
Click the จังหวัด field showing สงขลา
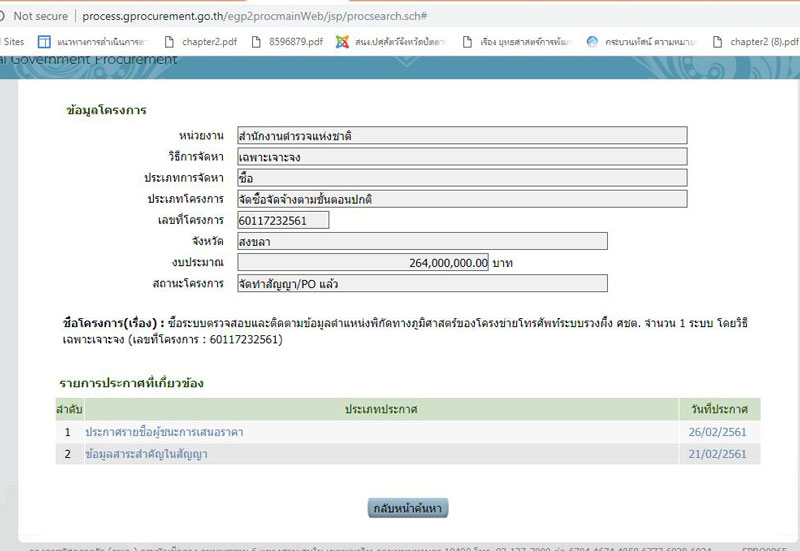pyautogui.click(x=421, y=241)
